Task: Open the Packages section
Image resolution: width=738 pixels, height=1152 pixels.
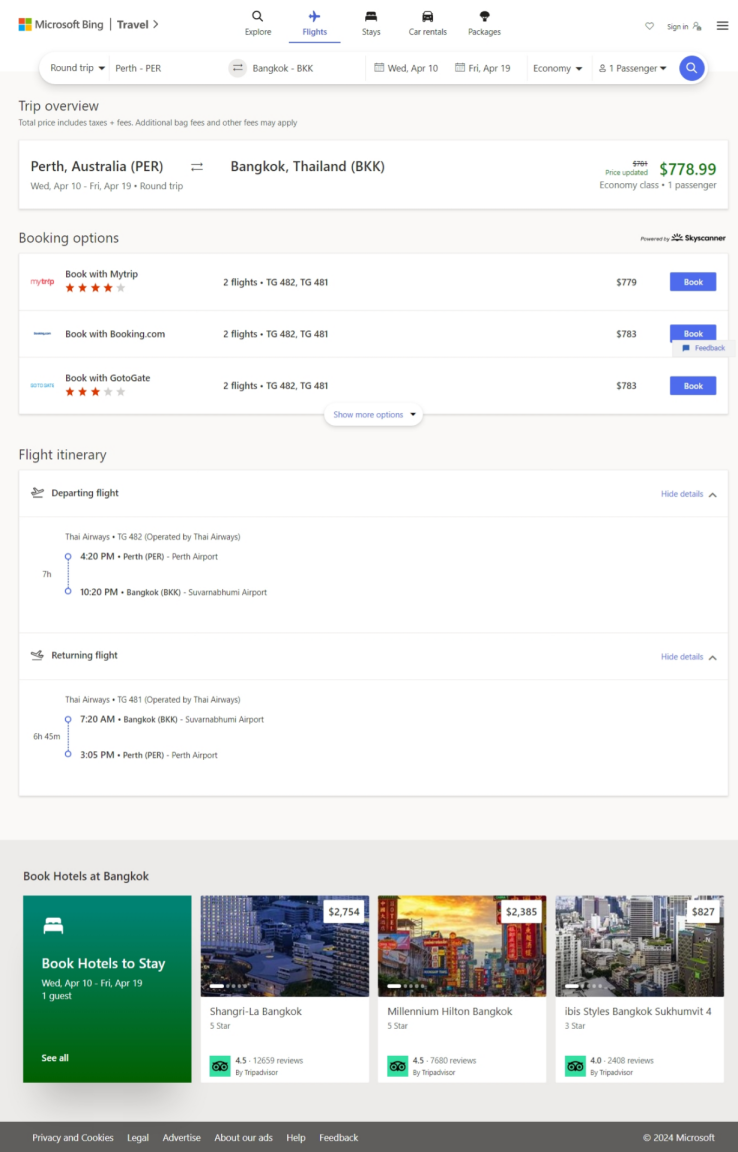Action: (x=484, y=23)
